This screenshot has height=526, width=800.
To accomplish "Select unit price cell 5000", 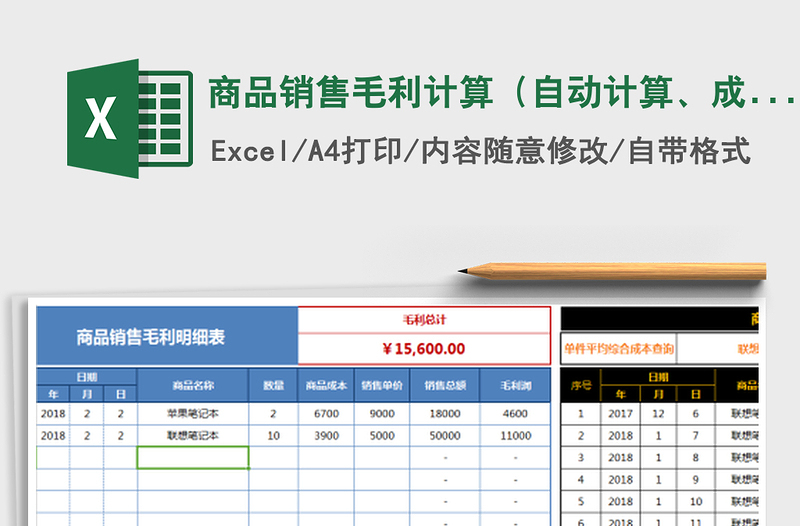I will point(382,436).
